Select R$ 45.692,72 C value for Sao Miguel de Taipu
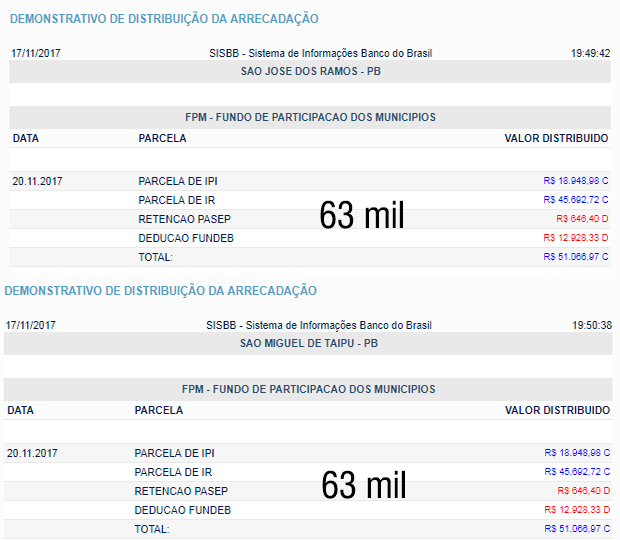Viewport: 620px width, 540px height. [577, 472]
